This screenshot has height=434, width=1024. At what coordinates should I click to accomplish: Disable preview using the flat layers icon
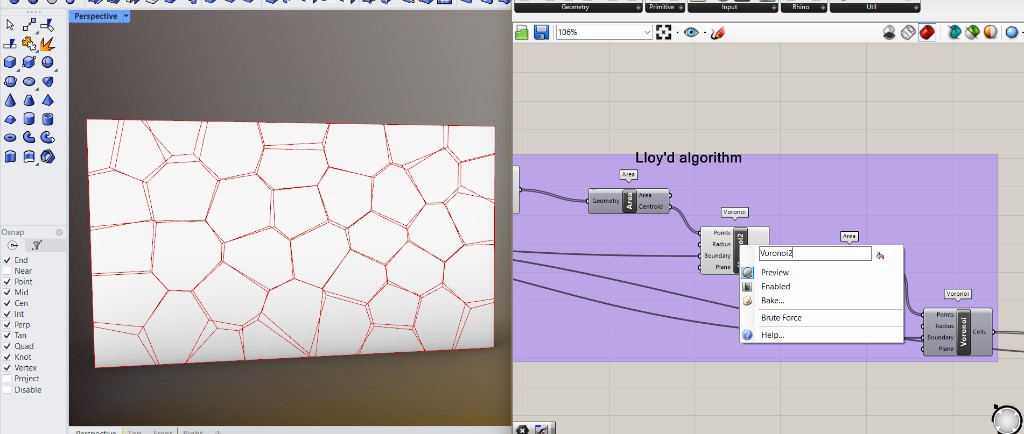(889, 32)
